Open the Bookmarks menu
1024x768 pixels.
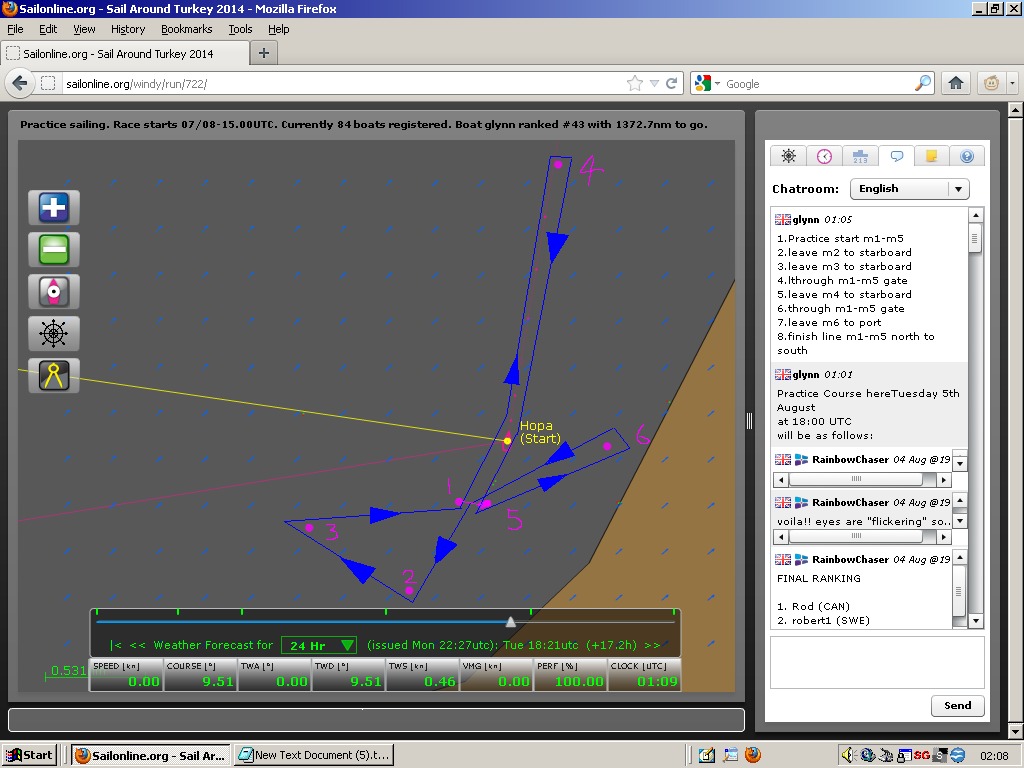(187, 29)
